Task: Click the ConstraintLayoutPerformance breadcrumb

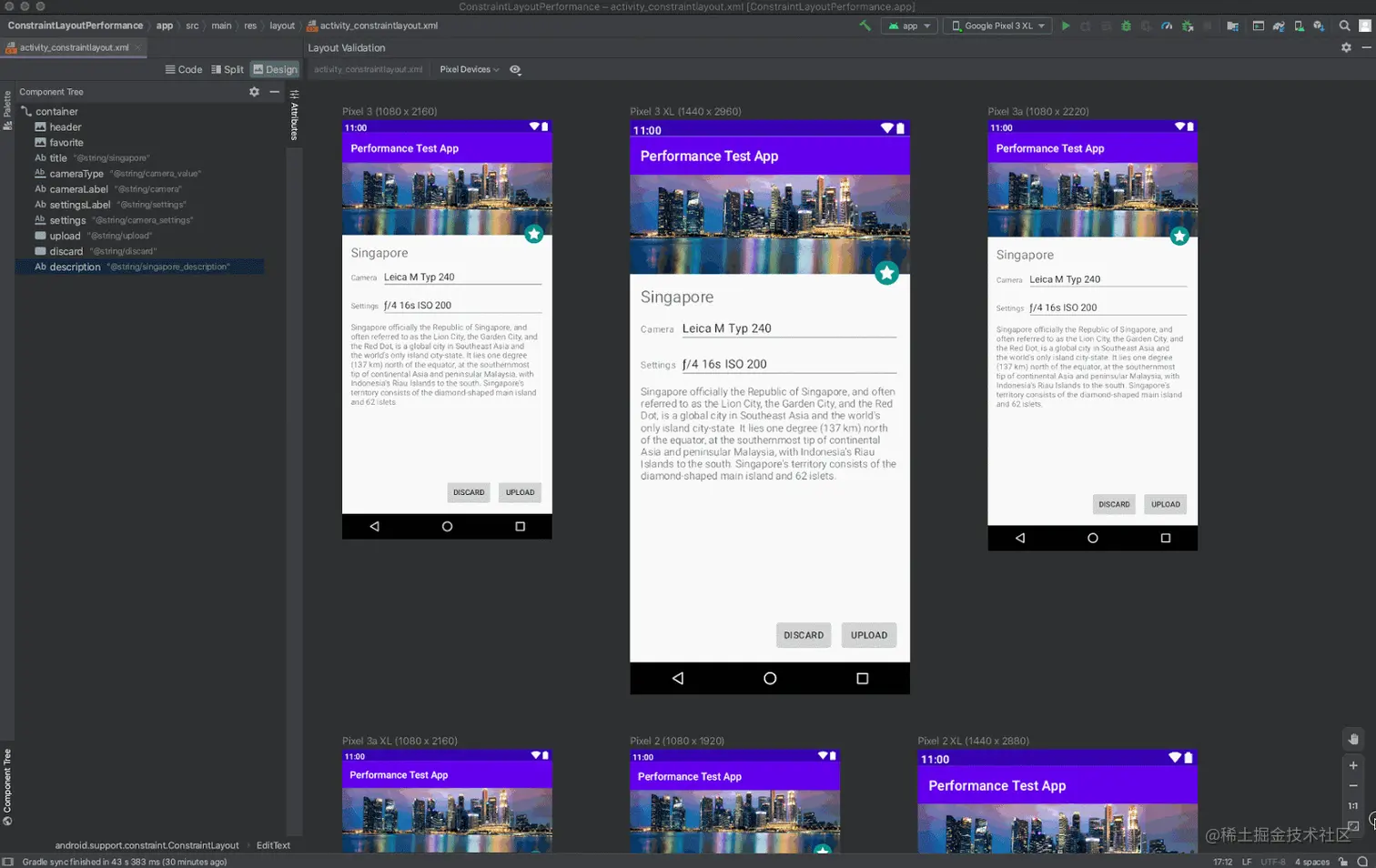Action: tap(76, 25)
